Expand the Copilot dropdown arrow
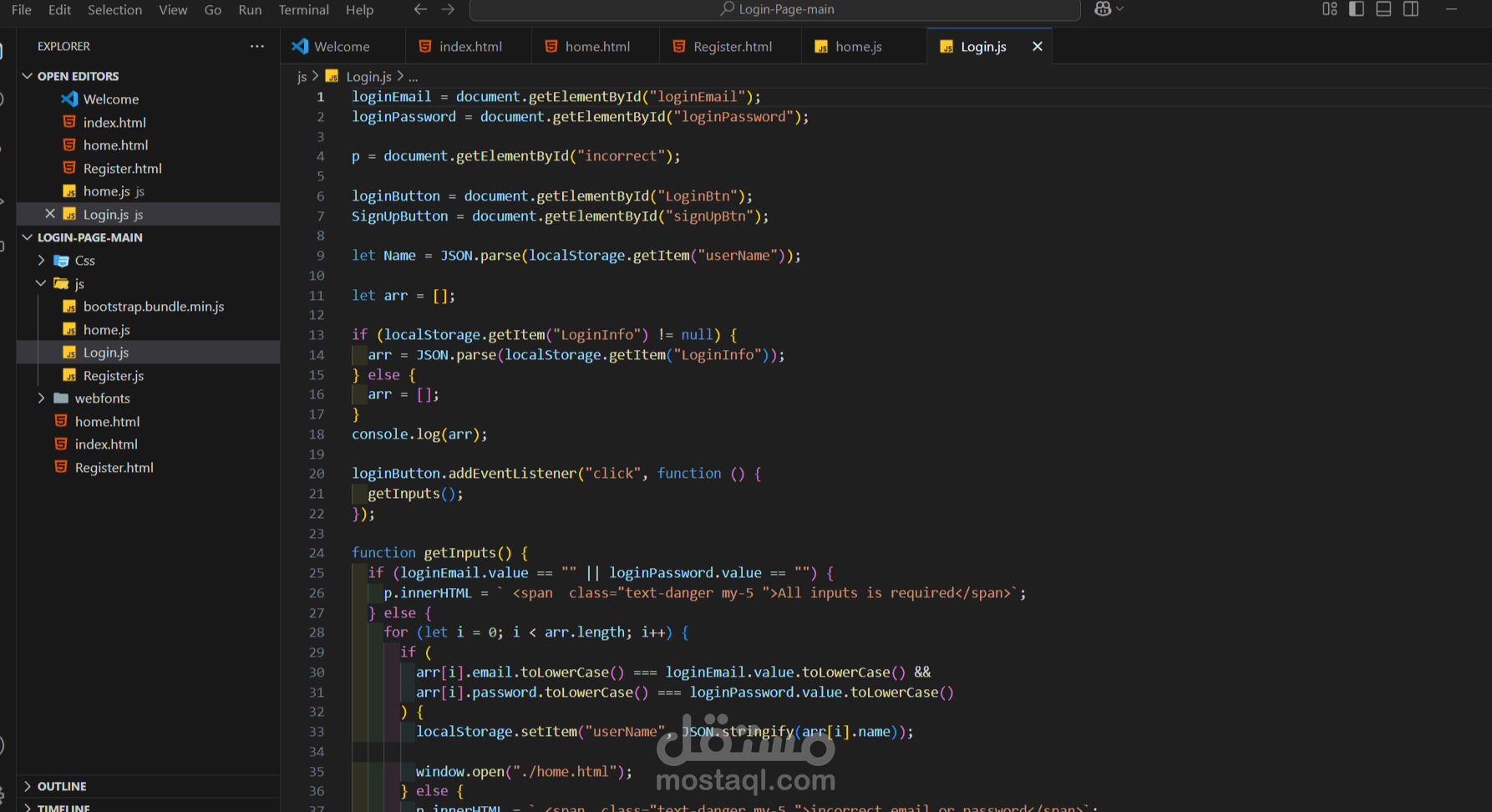The width and height of the screenshot is (1492, 812). [x=1120, y=9]
